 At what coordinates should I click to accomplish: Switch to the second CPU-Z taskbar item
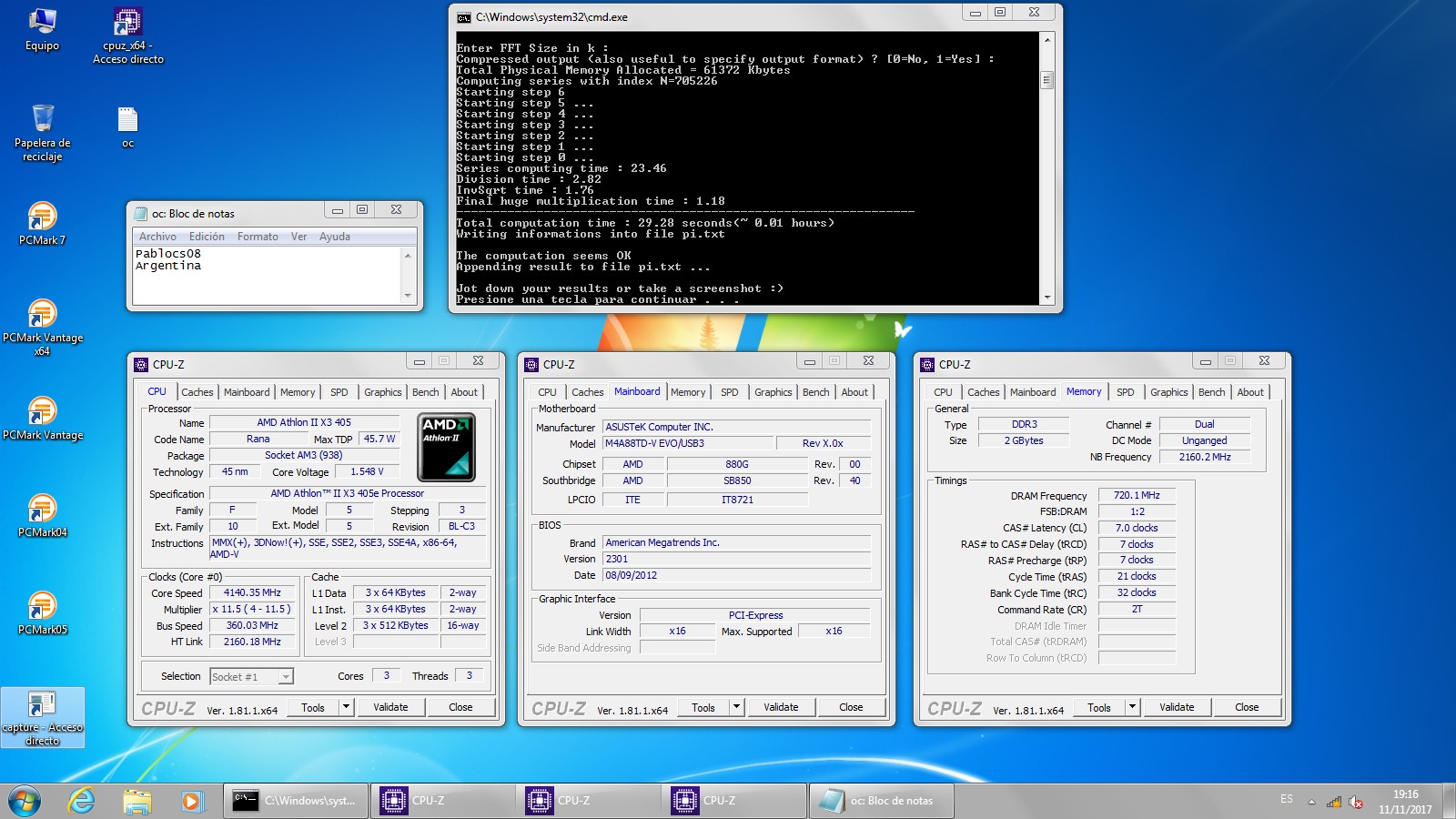click(x=588, y=801)
